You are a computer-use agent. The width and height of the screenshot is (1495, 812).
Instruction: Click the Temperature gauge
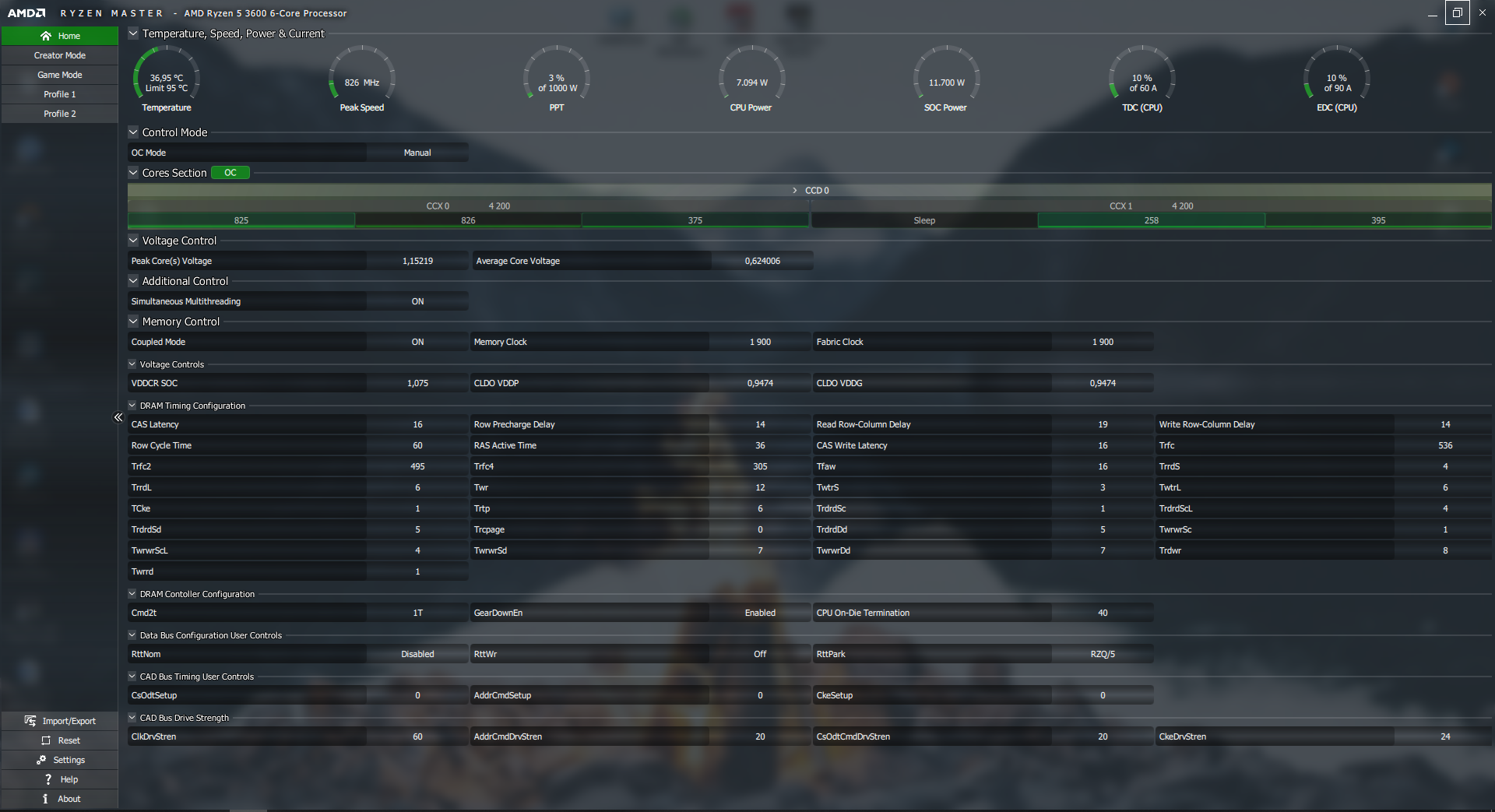(x=167, y=79)
